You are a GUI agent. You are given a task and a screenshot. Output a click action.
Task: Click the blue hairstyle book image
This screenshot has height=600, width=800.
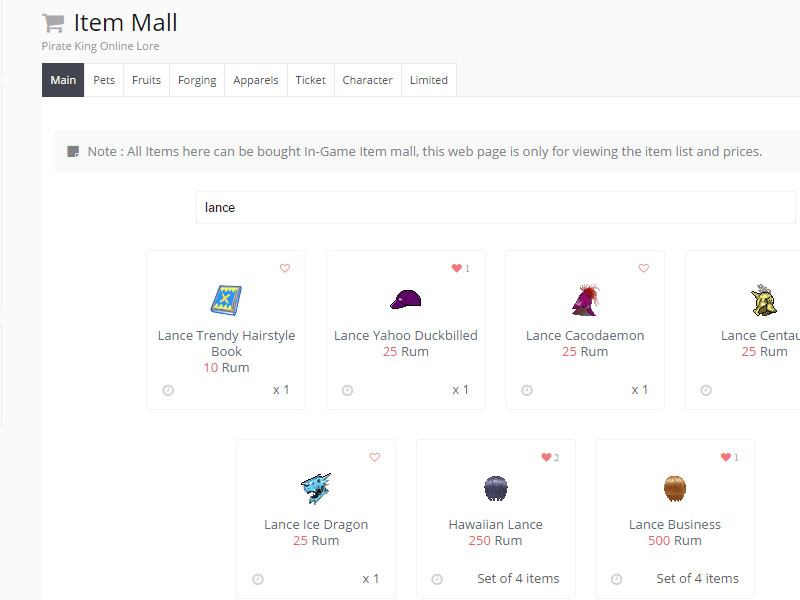click(x=226, y=300)
